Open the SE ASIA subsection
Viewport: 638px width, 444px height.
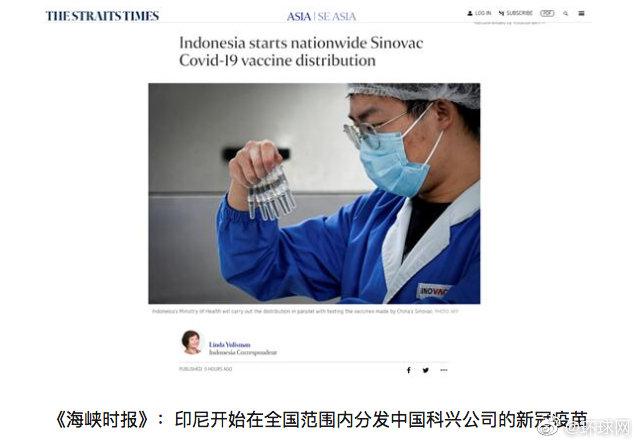[x=336, y=17]
